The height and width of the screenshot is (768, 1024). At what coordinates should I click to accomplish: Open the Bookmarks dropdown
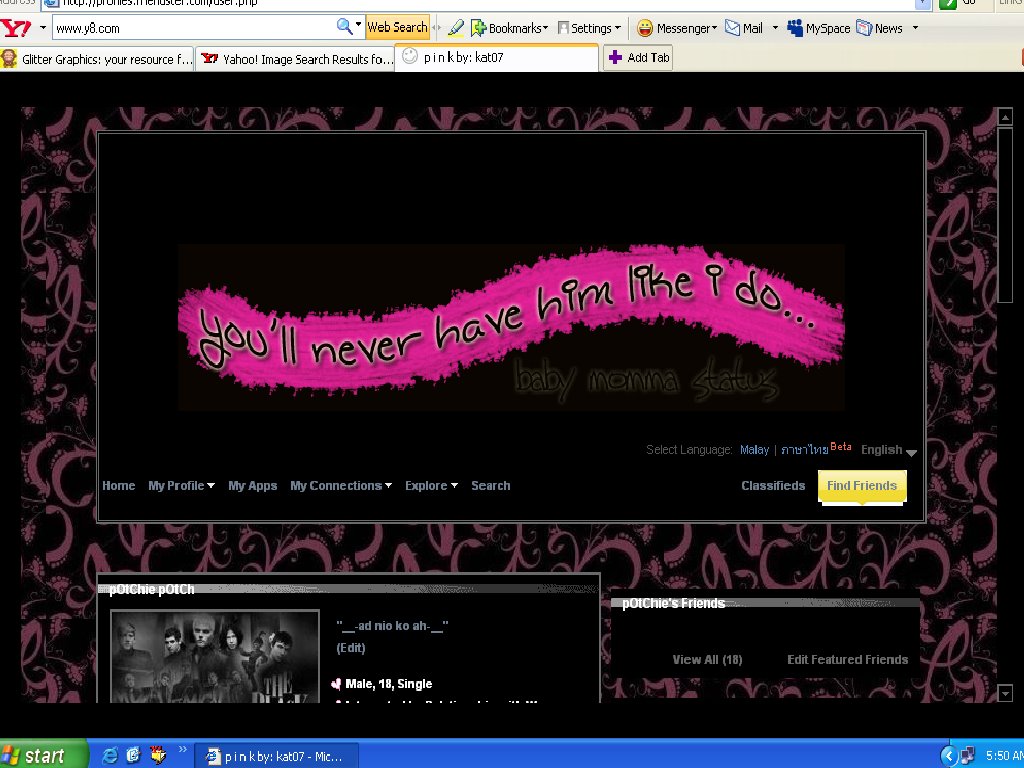[545, 28]
